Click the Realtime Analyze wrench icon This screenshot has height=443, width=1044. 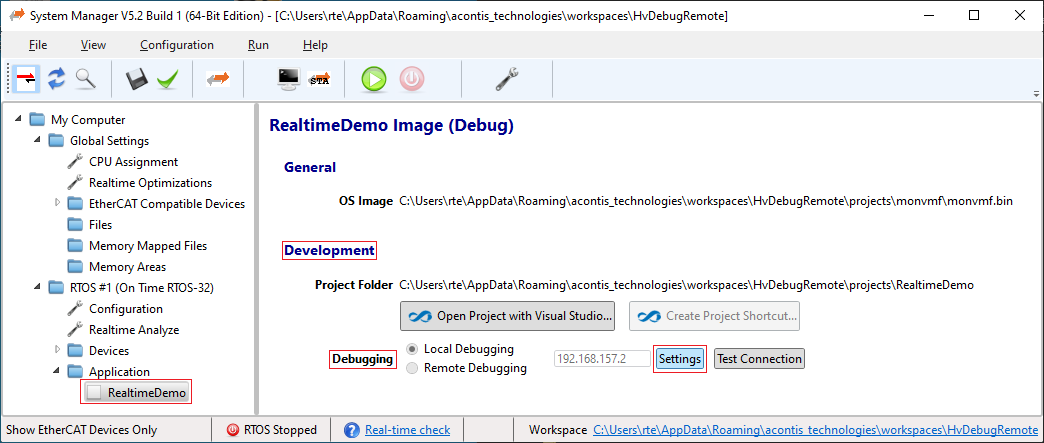click(x=76, y=330)
